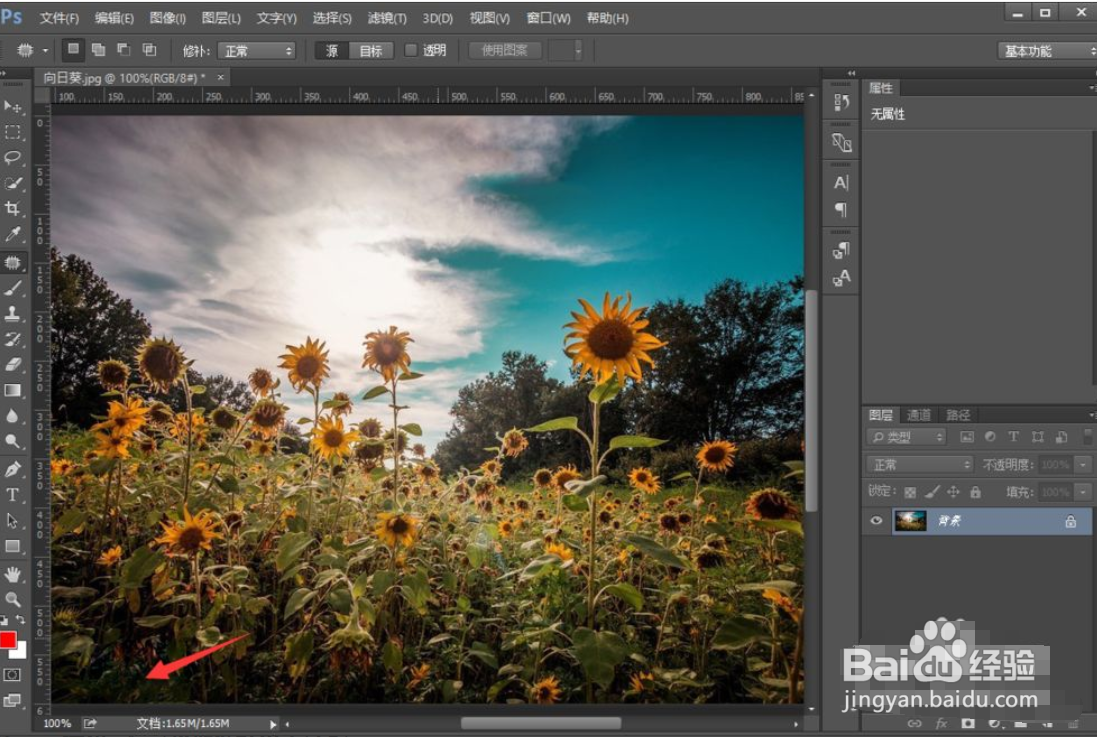Select the Dodge tool
This screenshot has height=737, width=1097.
[x=13, y=442]
